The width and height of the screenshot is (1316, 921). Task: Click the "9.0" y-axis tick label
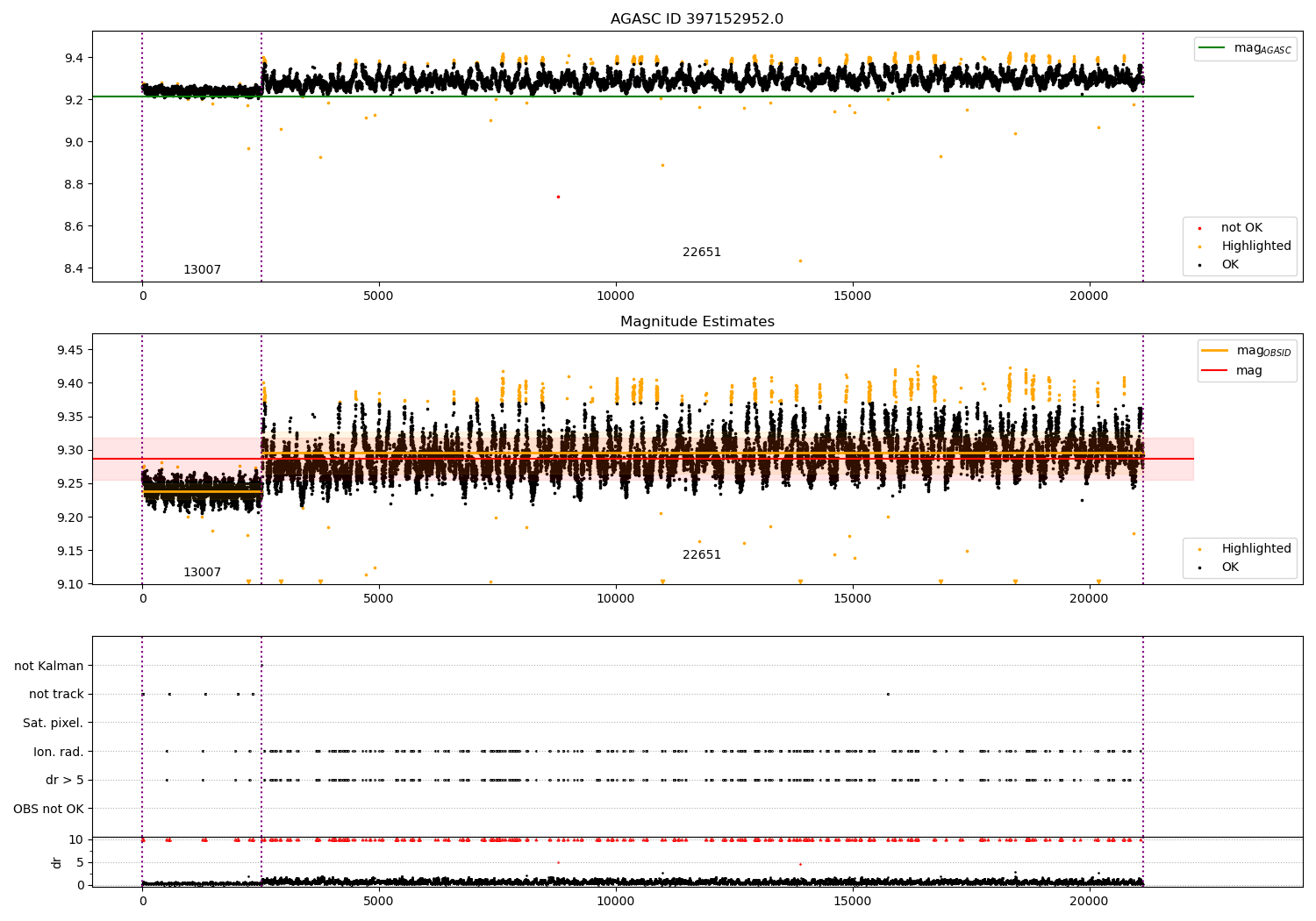[74, 143]
